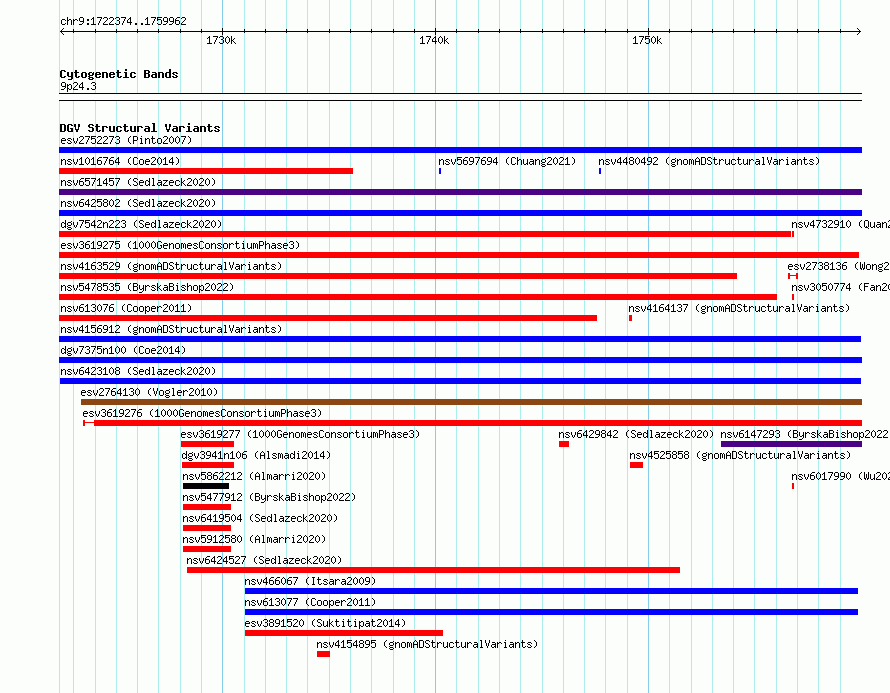Select nsv5912580 (Almarri2020) label

click(x=254, y=539)
